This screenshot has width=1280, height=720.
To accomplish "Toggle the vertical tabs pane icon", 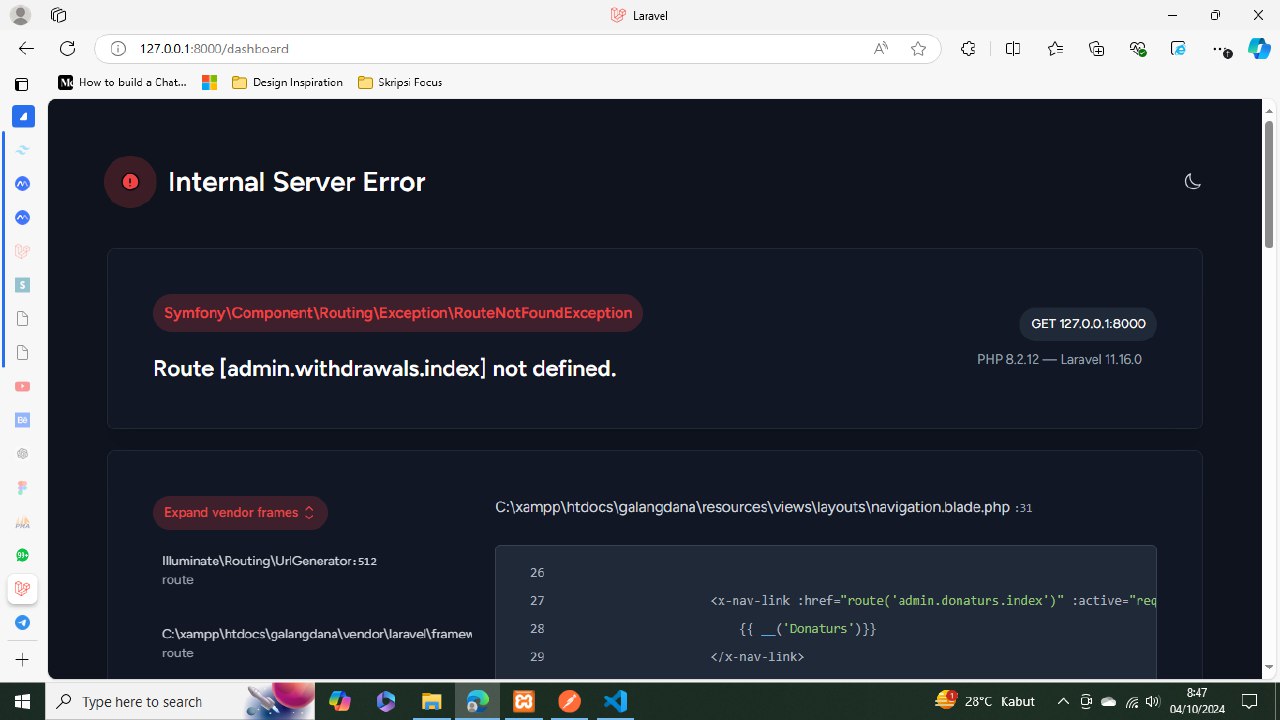I will 22,84.
